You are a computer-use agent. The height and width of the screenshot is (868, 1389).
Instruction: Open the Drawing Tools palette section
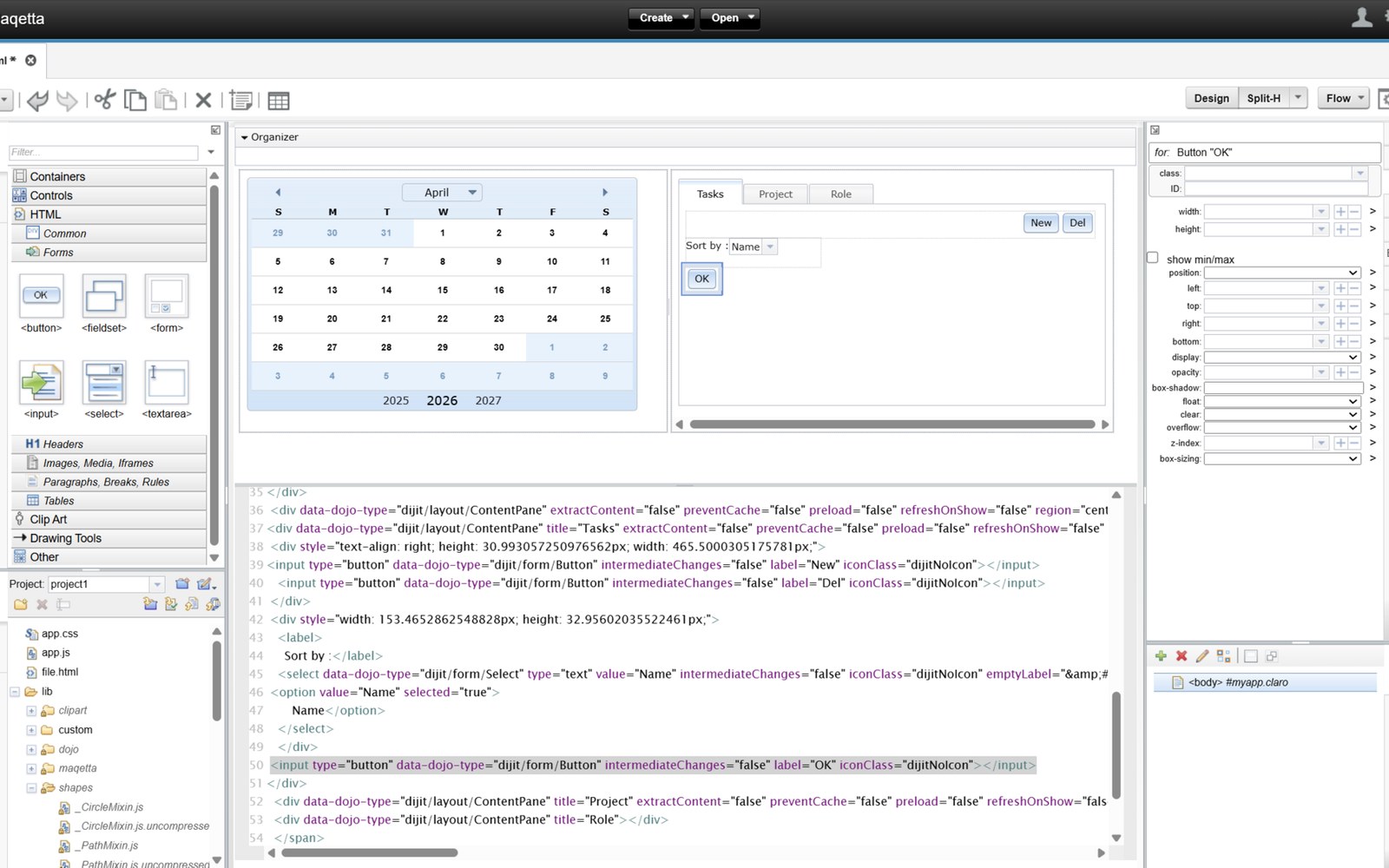[x=109, y=538]
